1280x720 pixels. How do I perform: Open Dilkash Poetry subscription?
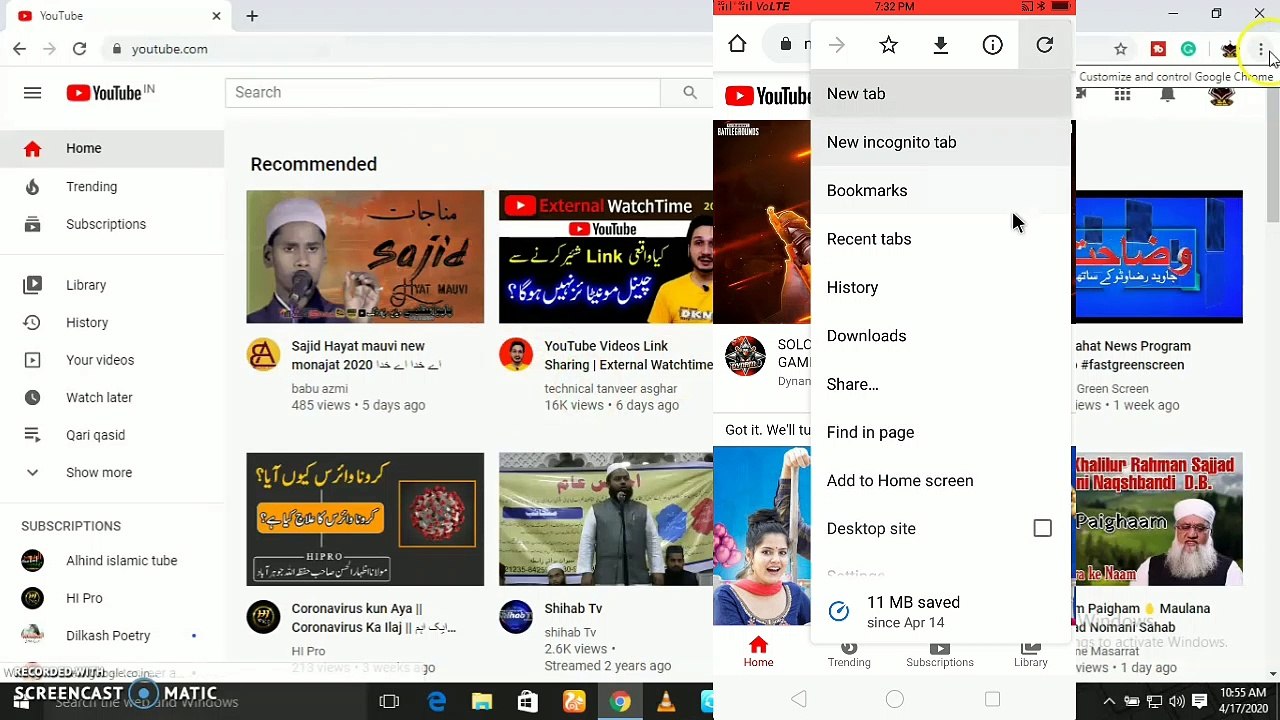click(x=112, y=635)
